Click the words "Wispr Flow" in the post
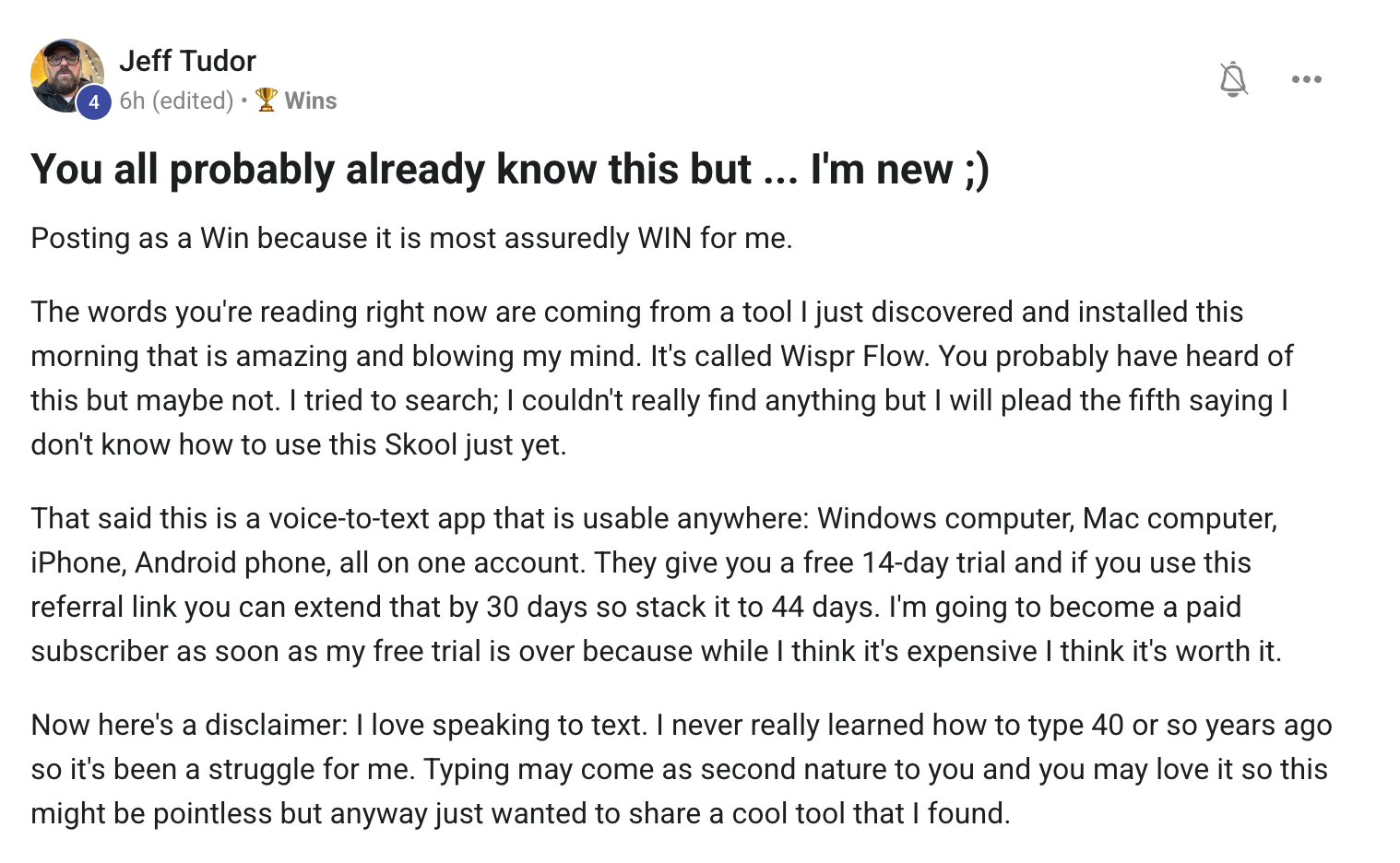Screen dimensions: 1400x863 coord(853,356)
